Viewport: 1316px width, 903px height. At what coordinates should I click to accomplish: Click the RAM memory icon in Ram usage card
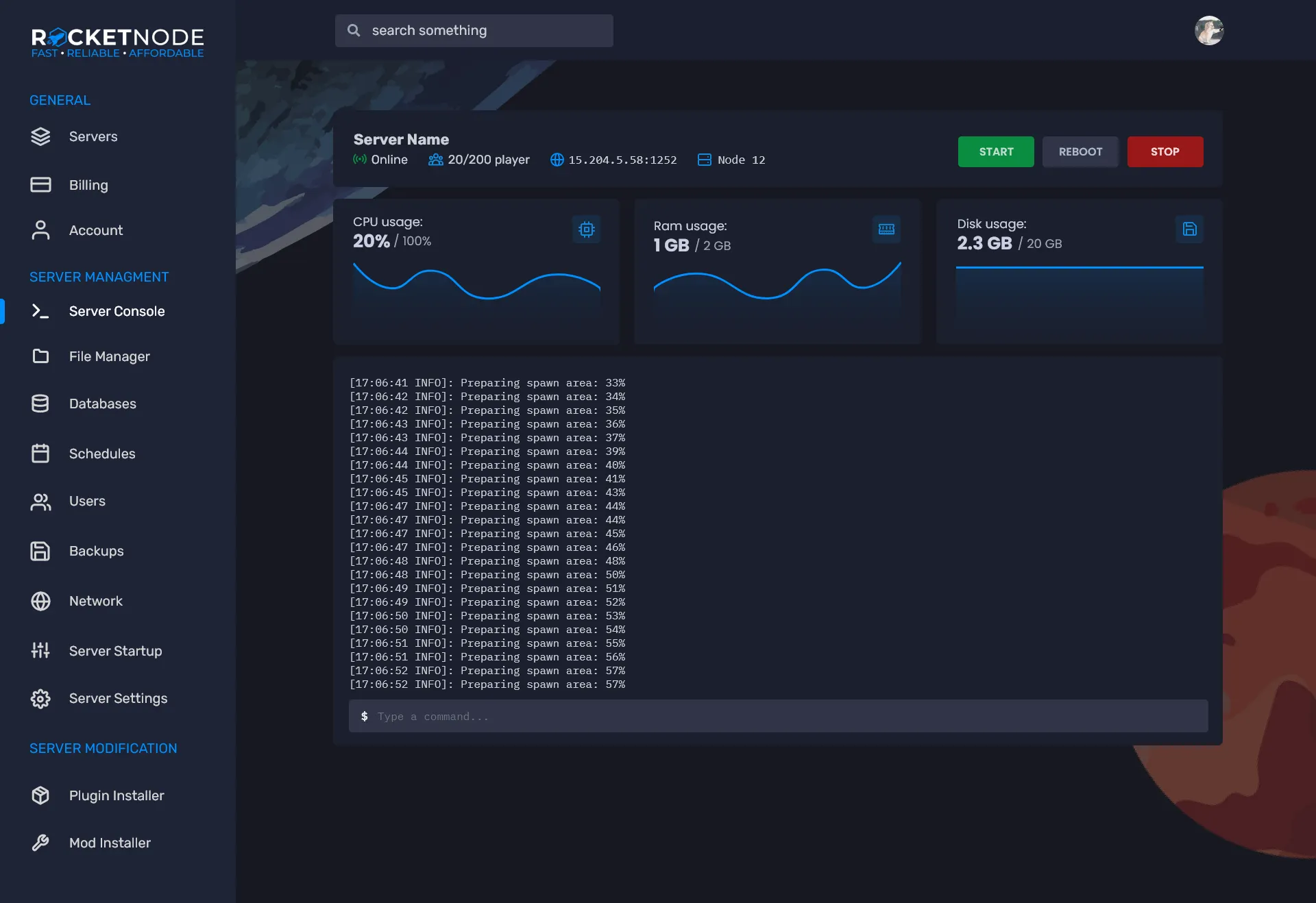click(x=886, y=229)
